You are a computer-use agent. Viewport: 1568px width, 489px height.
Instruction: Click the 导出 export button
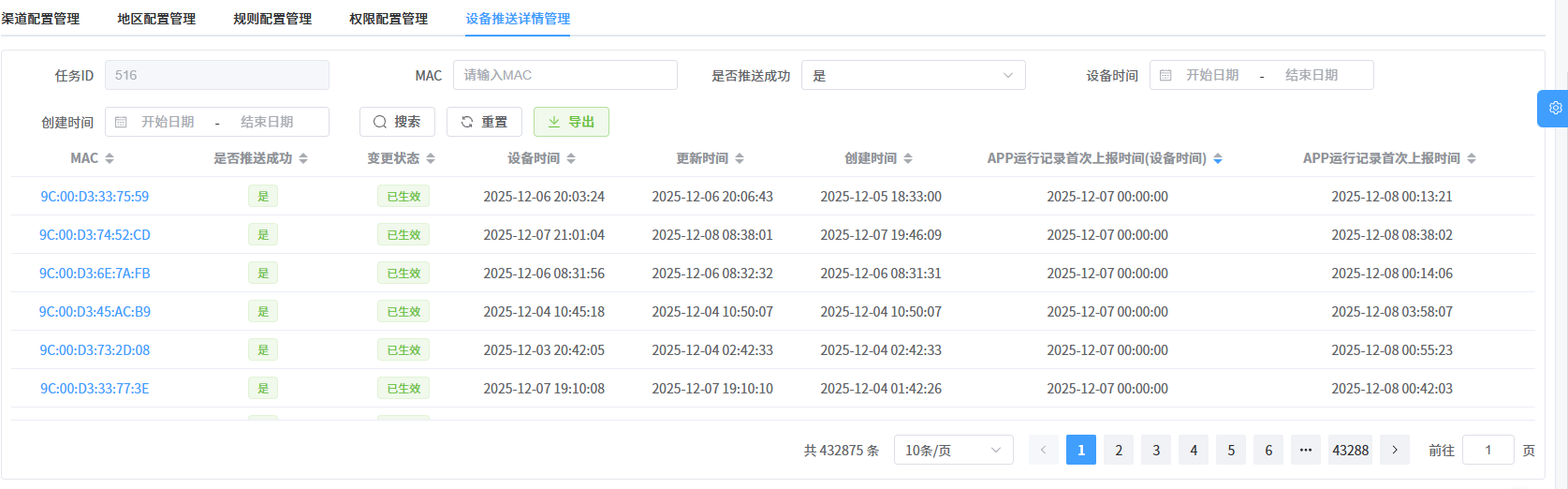pos(571,122)
